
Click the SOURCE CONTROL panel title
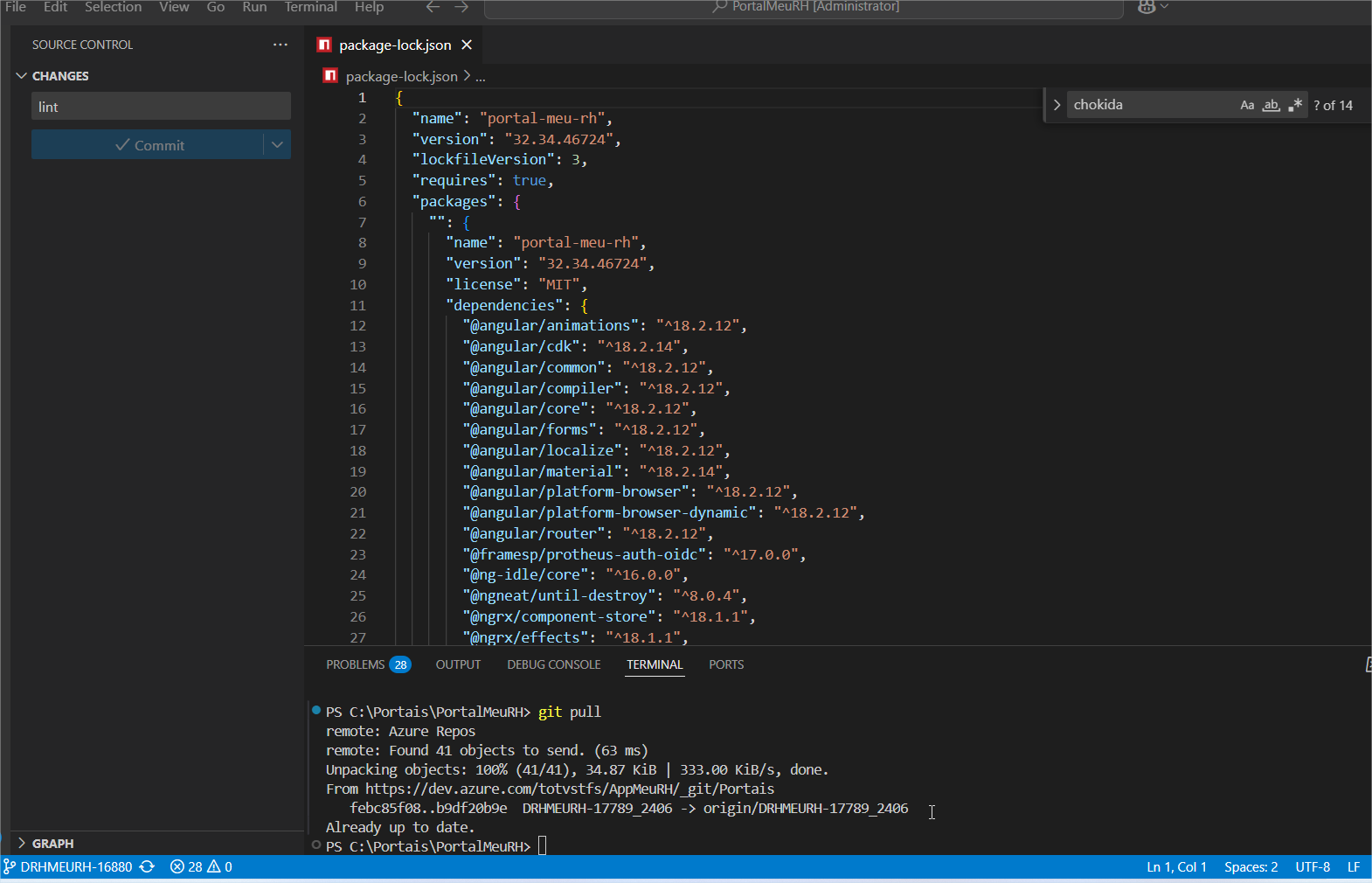pyautogui.click(x=82, y=45)
